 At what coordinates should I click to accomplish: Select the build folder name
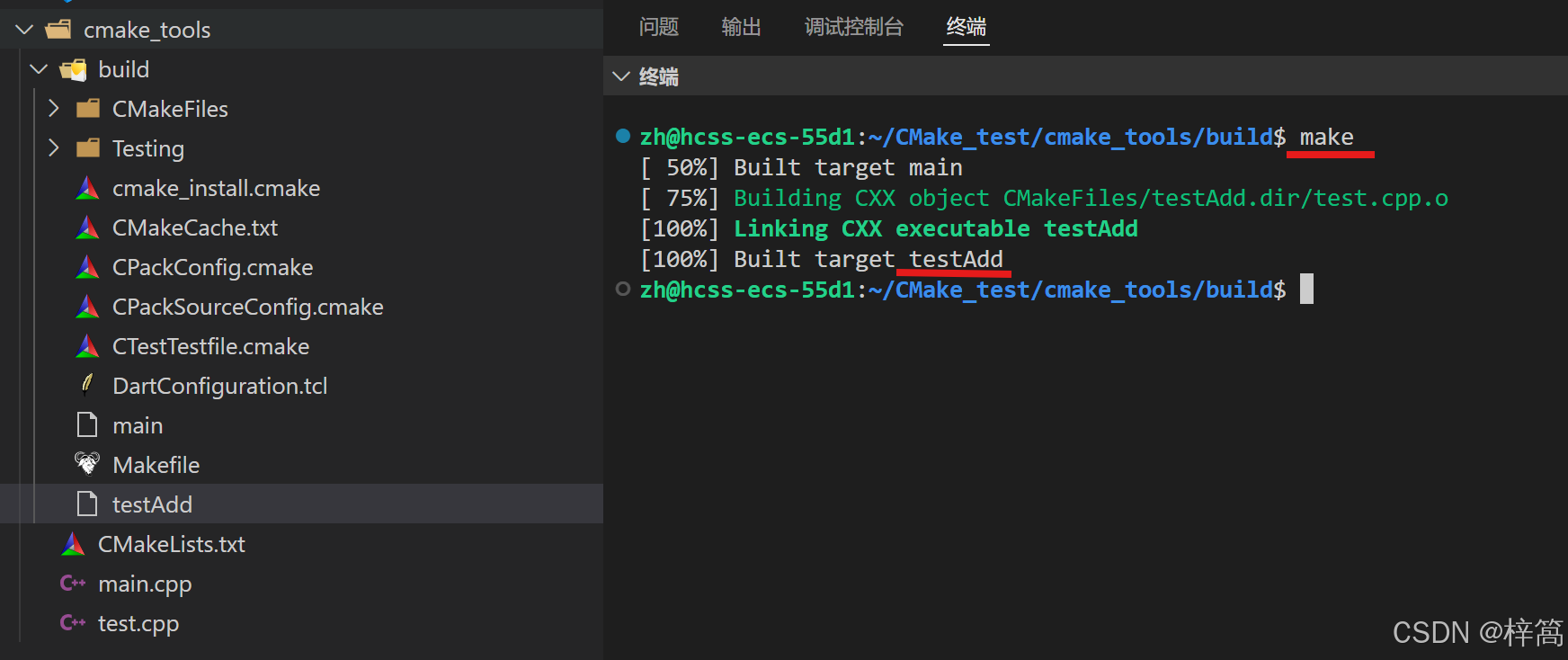123,69
